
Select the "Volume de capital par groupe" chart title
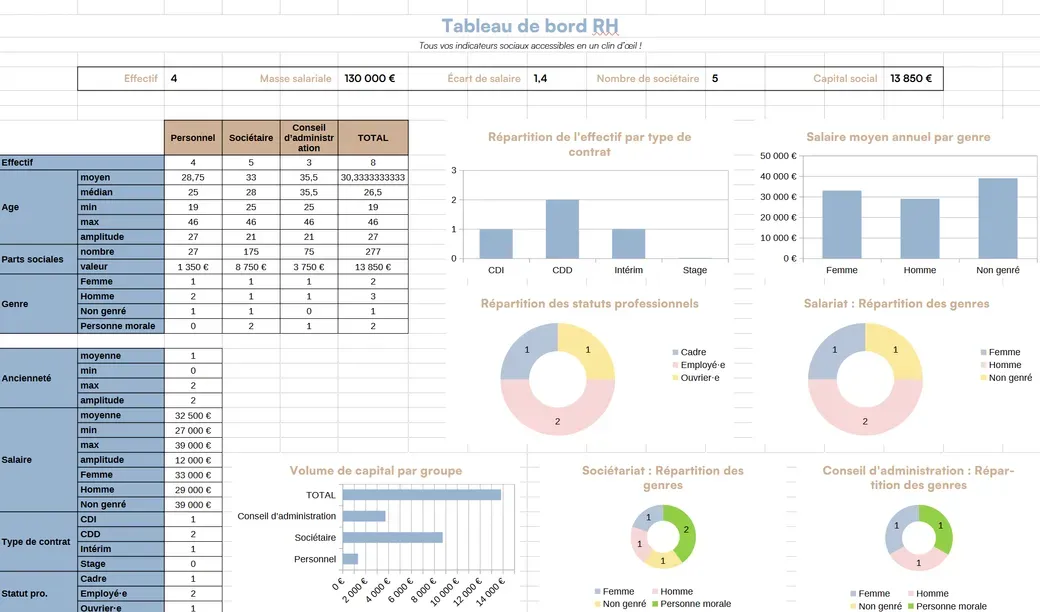[x=375, y=471]
